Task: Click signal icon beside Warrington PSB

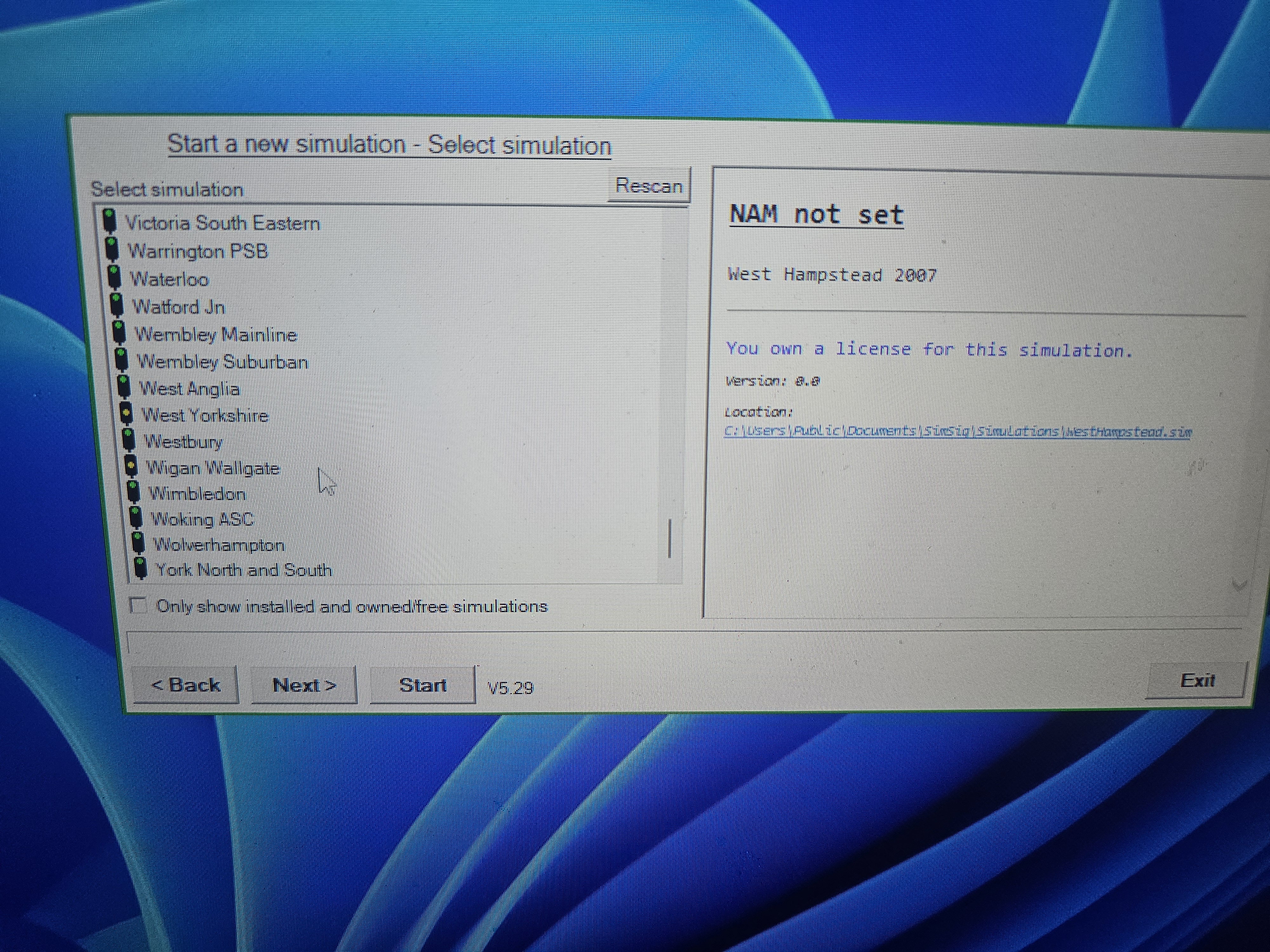Action: (x=111, y=250)
